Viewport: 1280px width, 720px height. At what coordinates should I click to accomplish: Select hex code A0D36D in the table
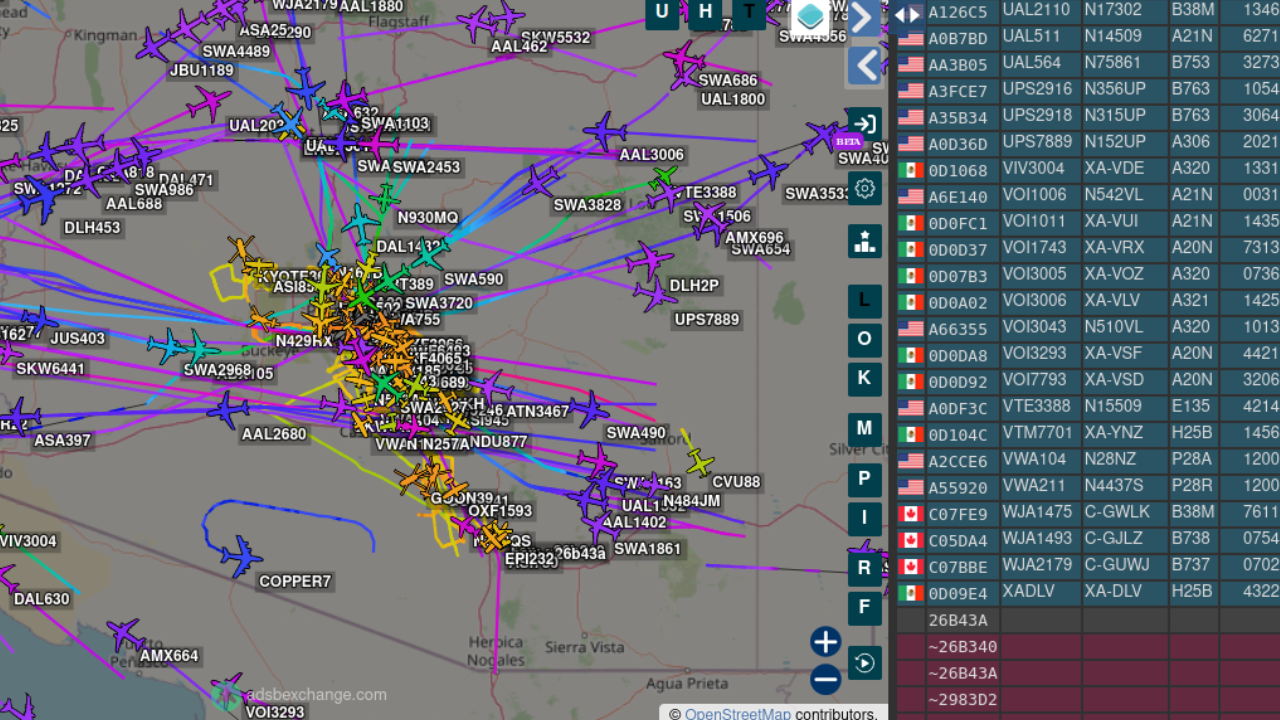point(957,143)
